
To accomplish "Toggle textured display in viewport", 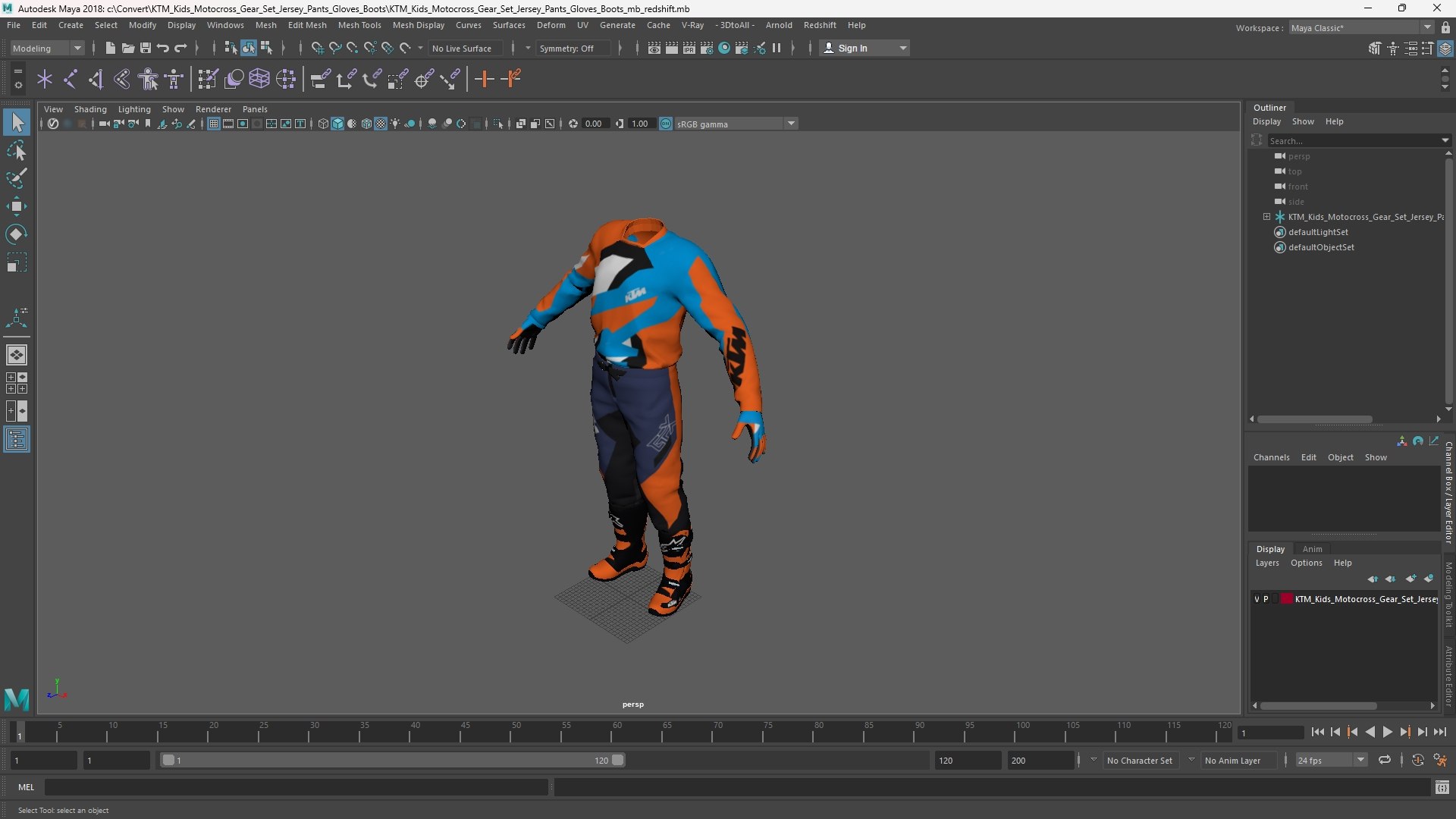I will click(x=381, y=124).
